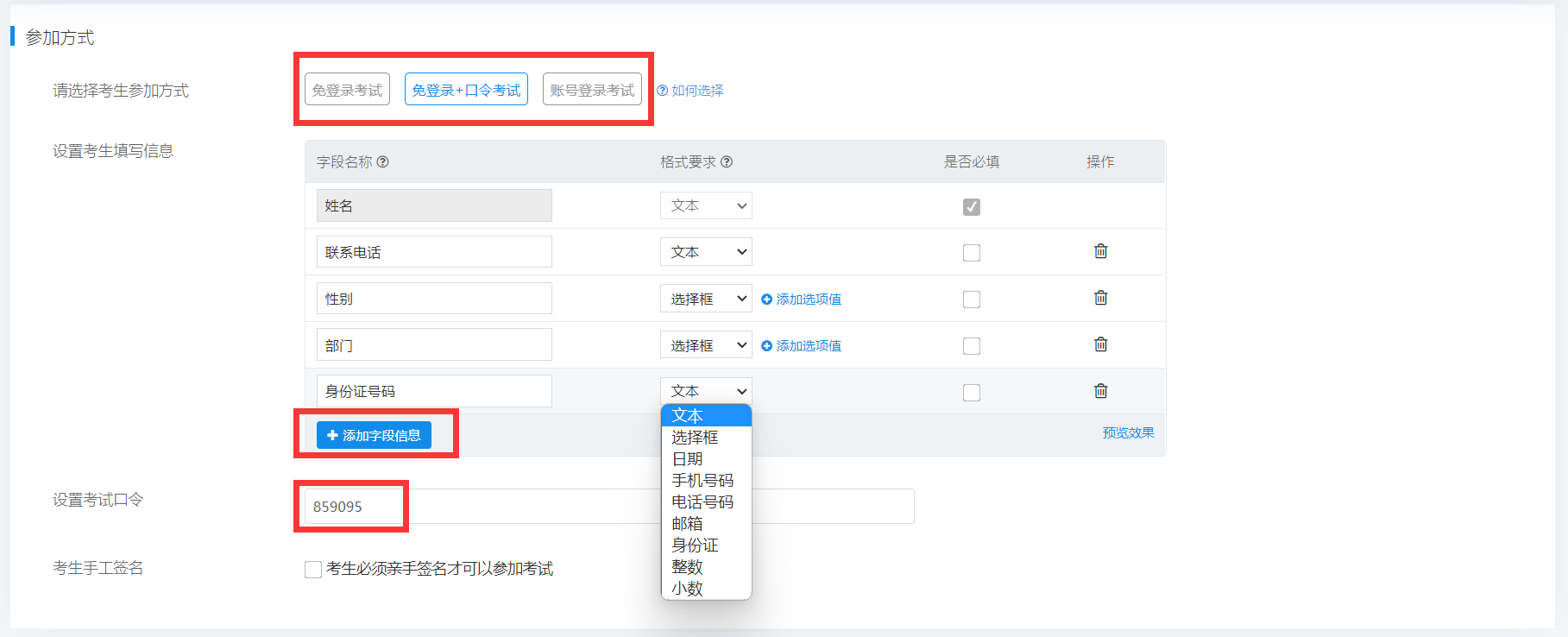Choose 免登录+口令考试 participation mode
Viewport: 1568px width, 637px height.
(x=466, y=90)
